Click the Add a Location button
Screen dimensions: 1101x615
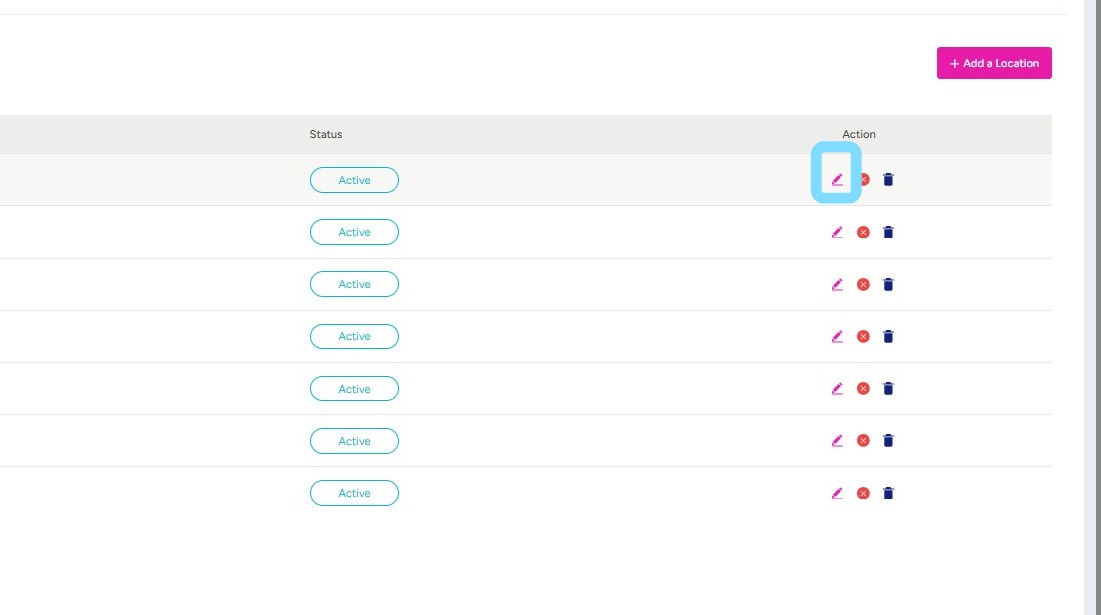coord(994,63)
